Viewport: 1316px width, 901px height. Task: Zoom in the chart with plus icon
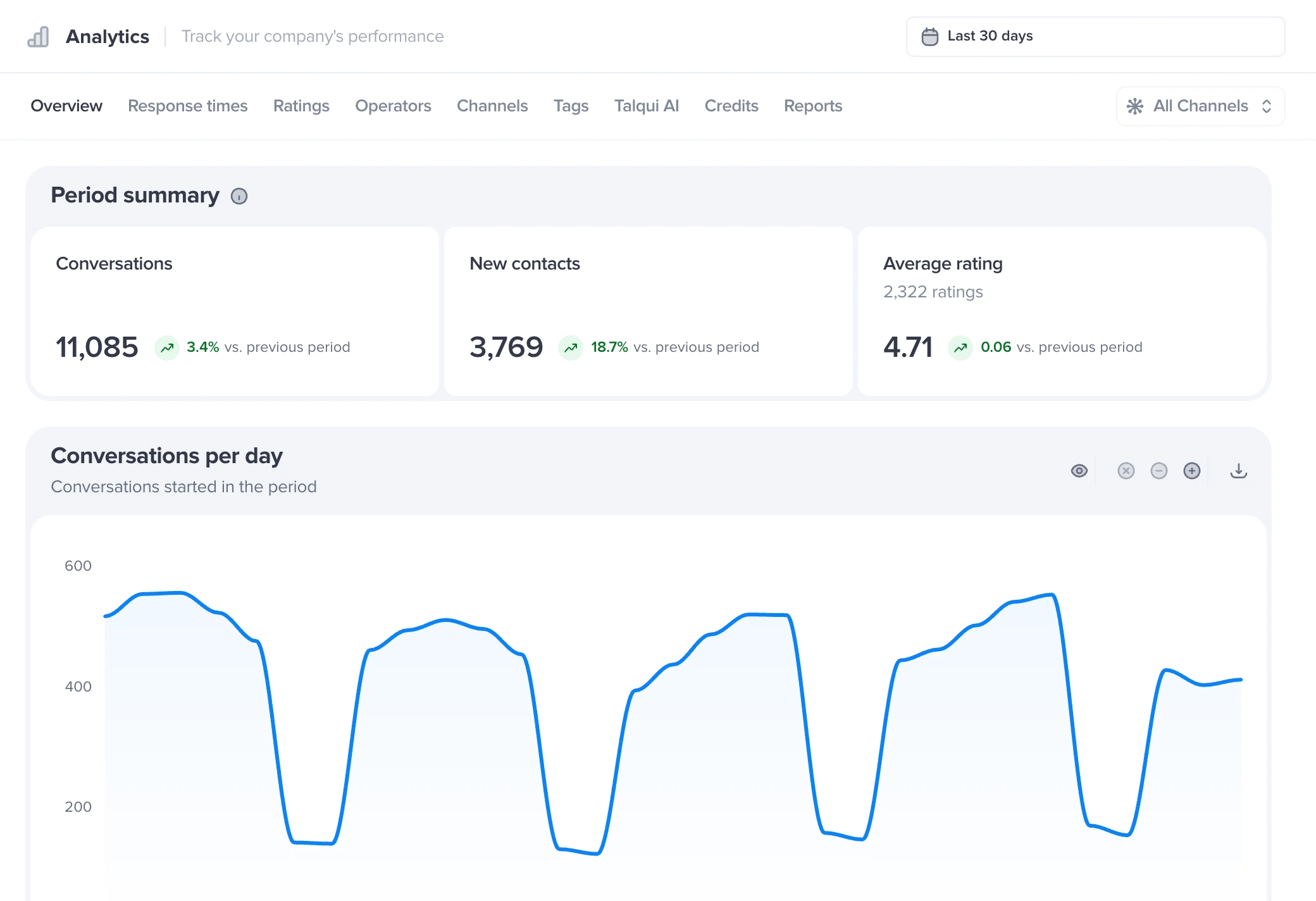click(x=1192, y=471)
